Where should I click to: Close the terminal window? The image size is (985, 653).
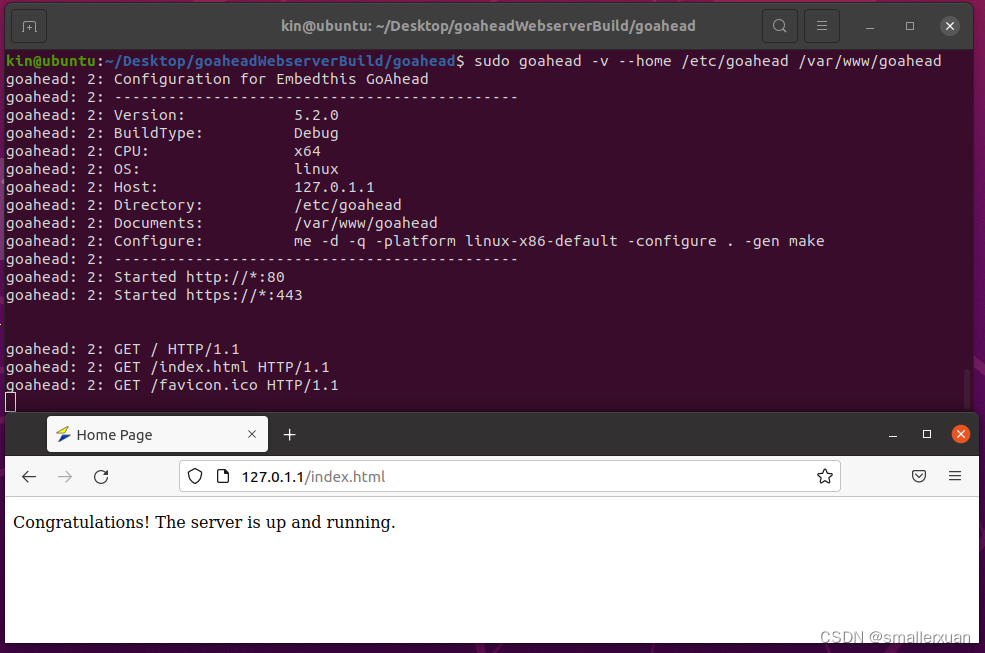(x=950, y=26)
